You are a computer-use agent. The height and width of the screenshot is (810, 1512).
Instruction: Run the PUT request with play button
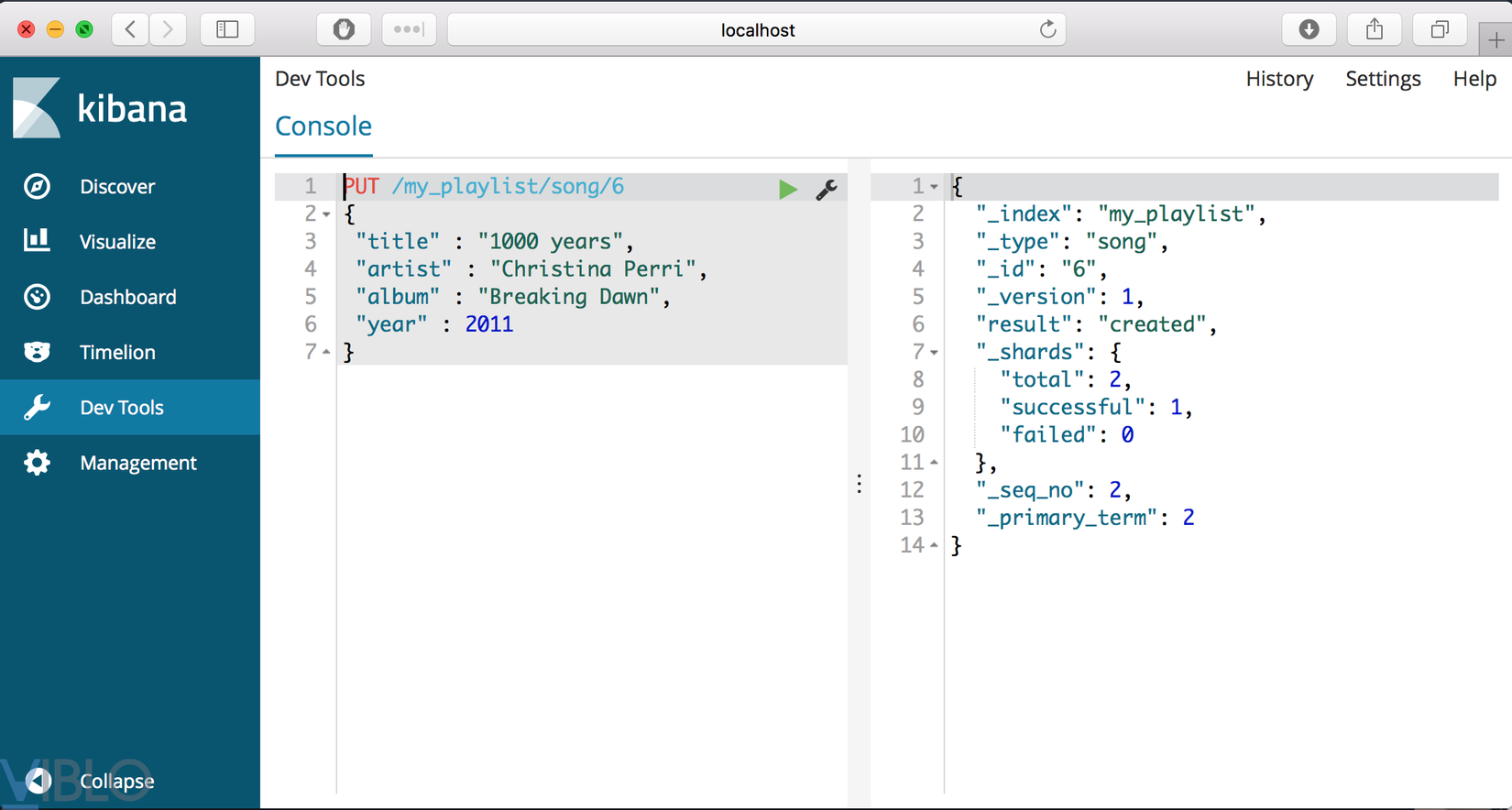click(787, 190)
